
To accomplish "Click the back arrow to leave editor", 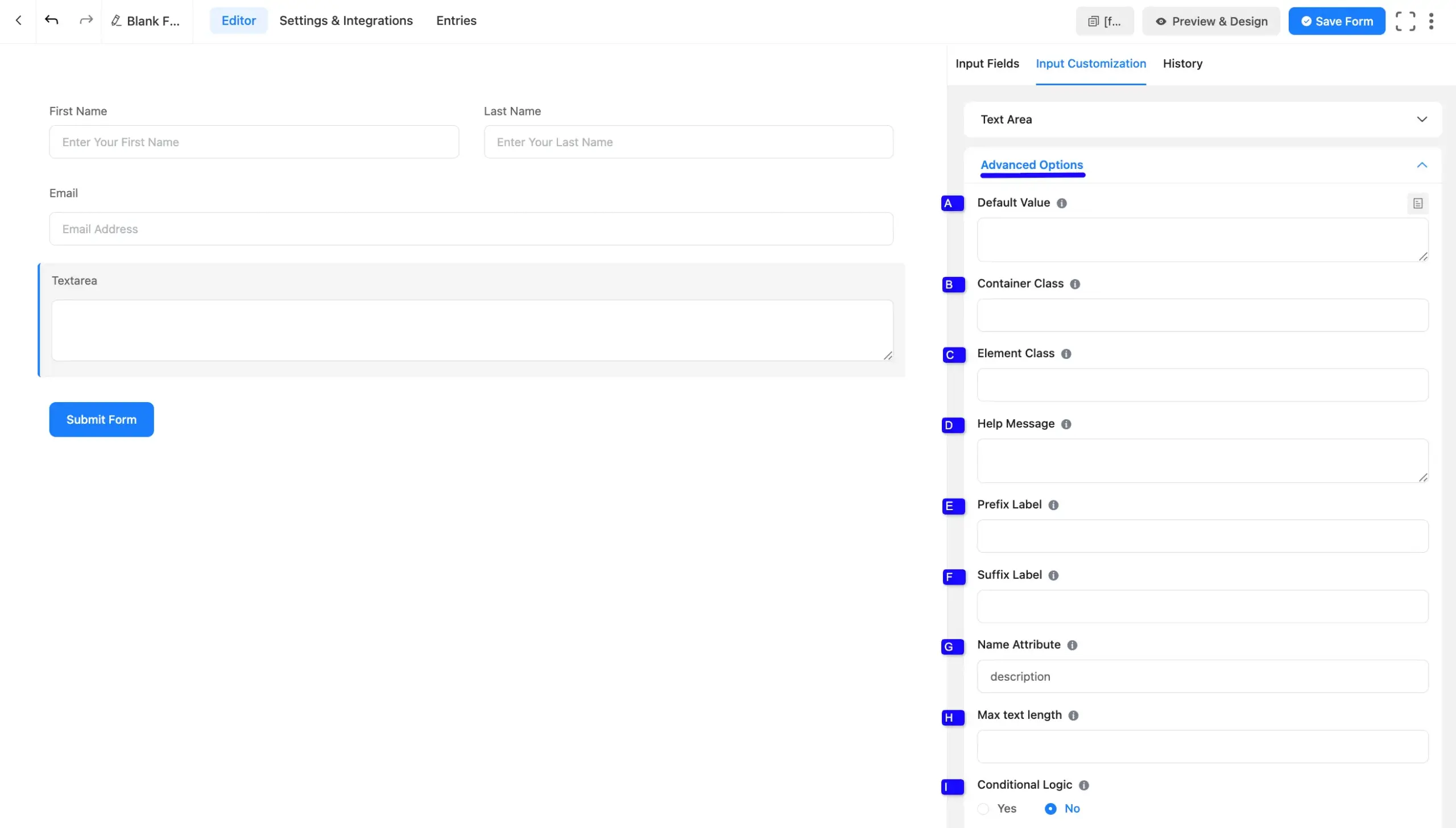I will 19,20.
